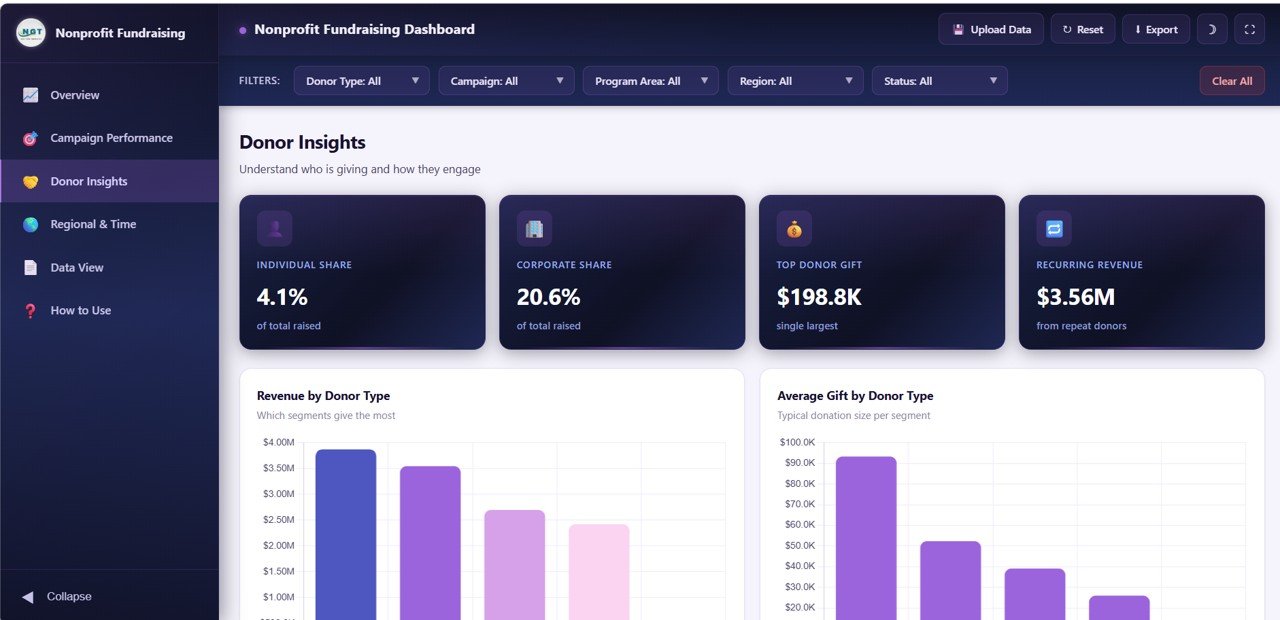Open the Program Area dropdown
The height and width of the screenshot is (620, 1280).
coord(650,80)
